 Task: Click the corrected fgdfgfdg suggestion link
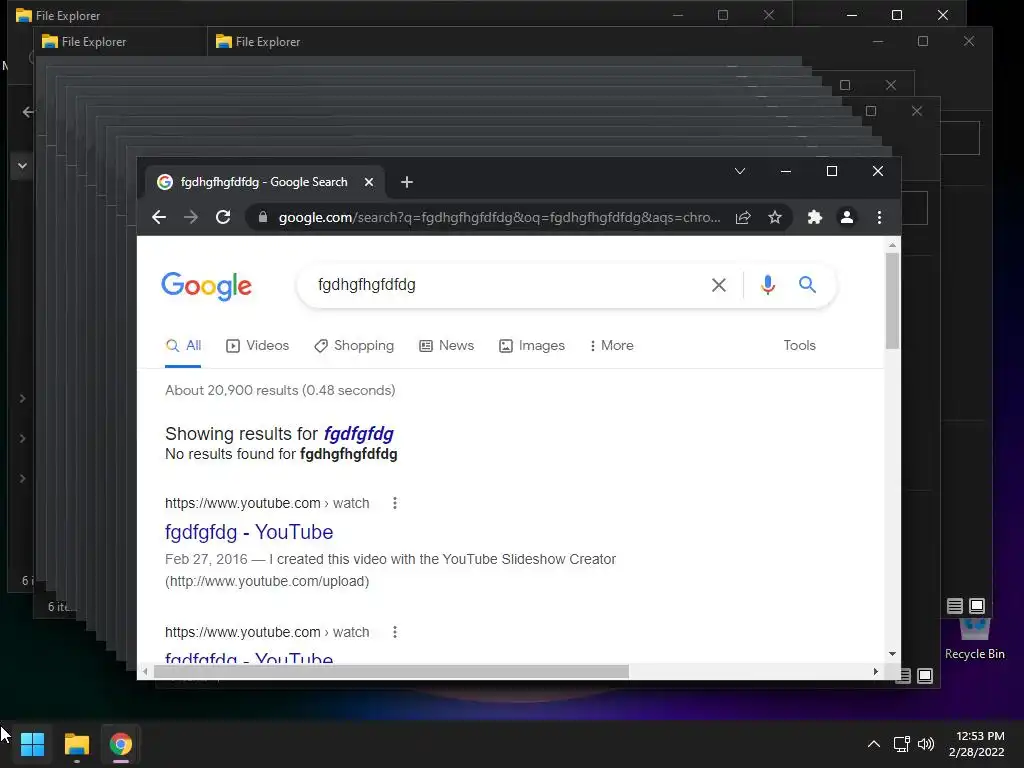pos(359,434)
